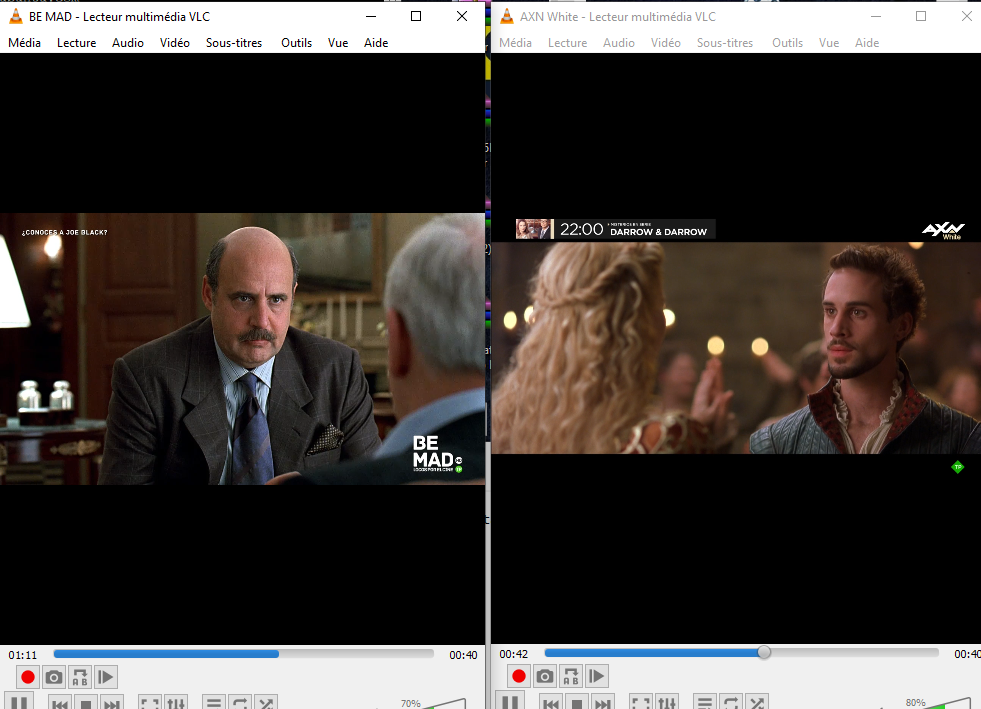Image resolution: width=981 pixels, height=709 pixels.
Task: Close the AXN White VLC window
Action: pyautogui.click(x=967, y=16)
